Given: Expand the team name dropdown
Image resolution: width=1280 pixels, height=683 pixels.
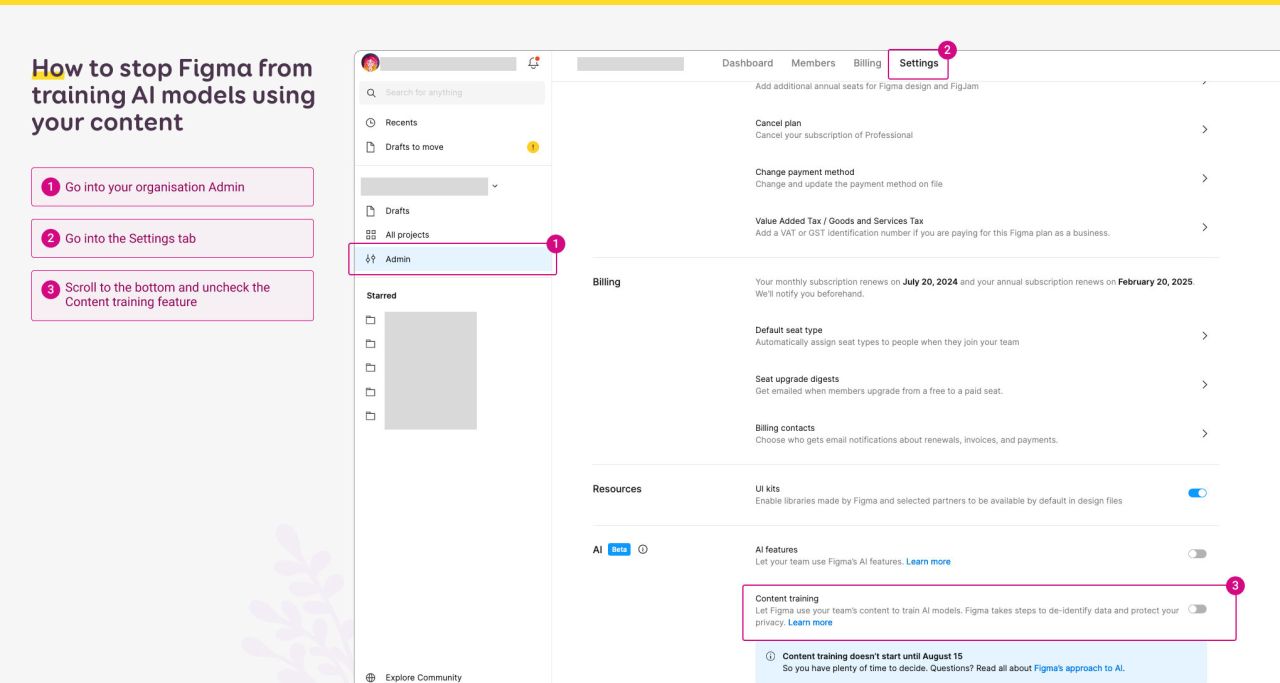Looking at the screenshot, I should pos(493,185).
